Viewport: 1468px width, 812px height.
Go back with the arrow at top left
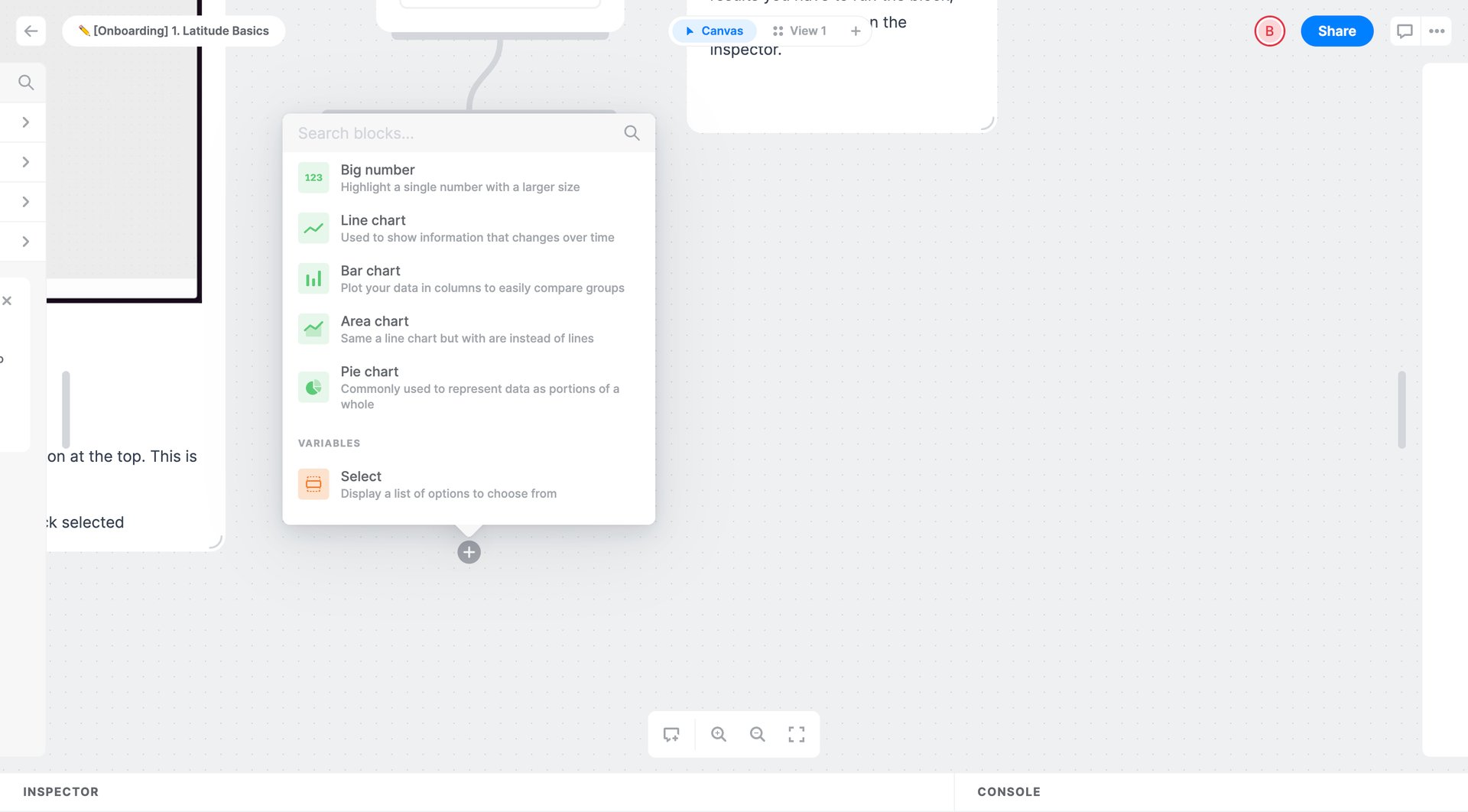pos(31,31)
